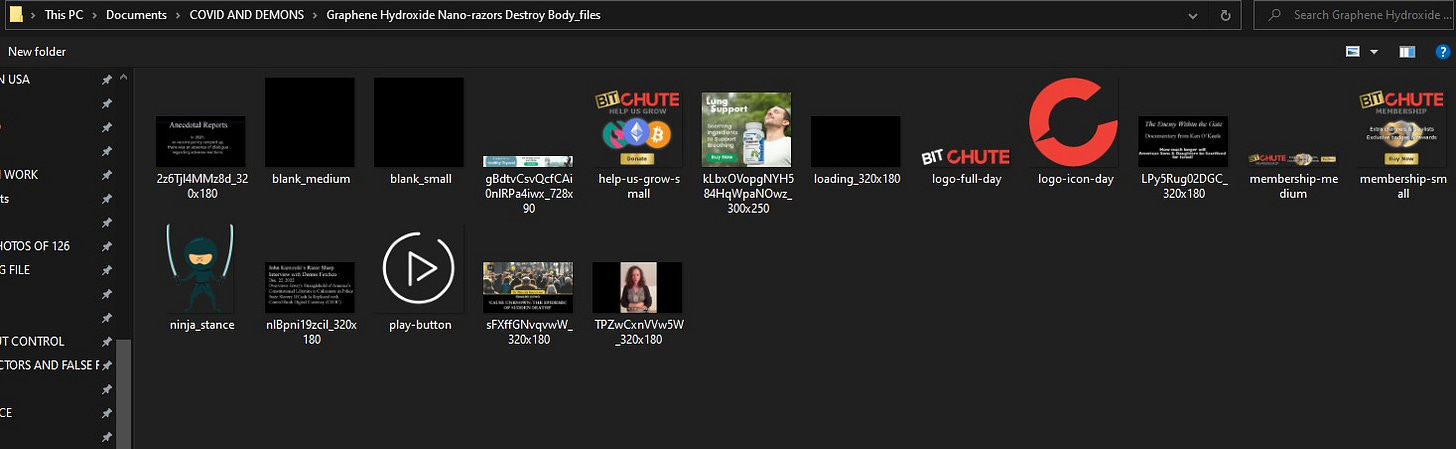Open the G FILE sidebar item
Viewport: 1456px width, 449px height.
(15, 269)
